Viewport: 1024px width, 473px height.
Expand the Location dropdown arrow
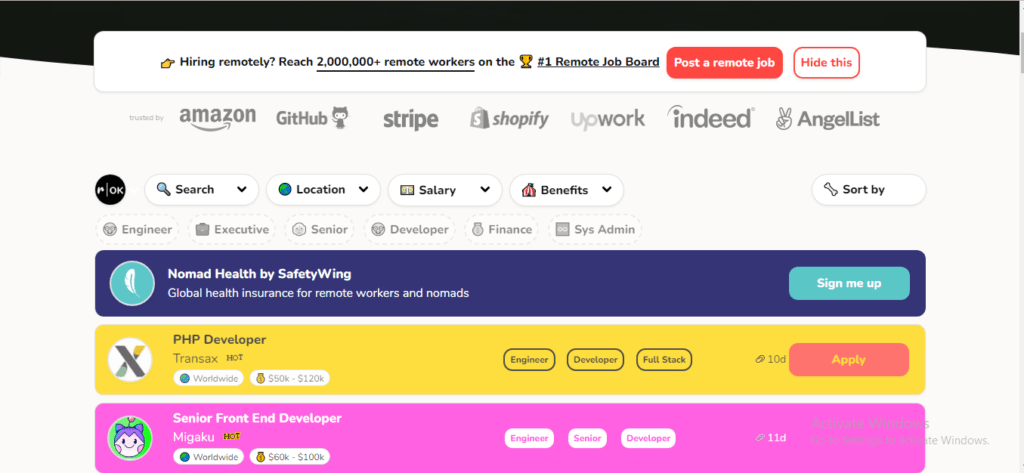(x=364, y=189)
